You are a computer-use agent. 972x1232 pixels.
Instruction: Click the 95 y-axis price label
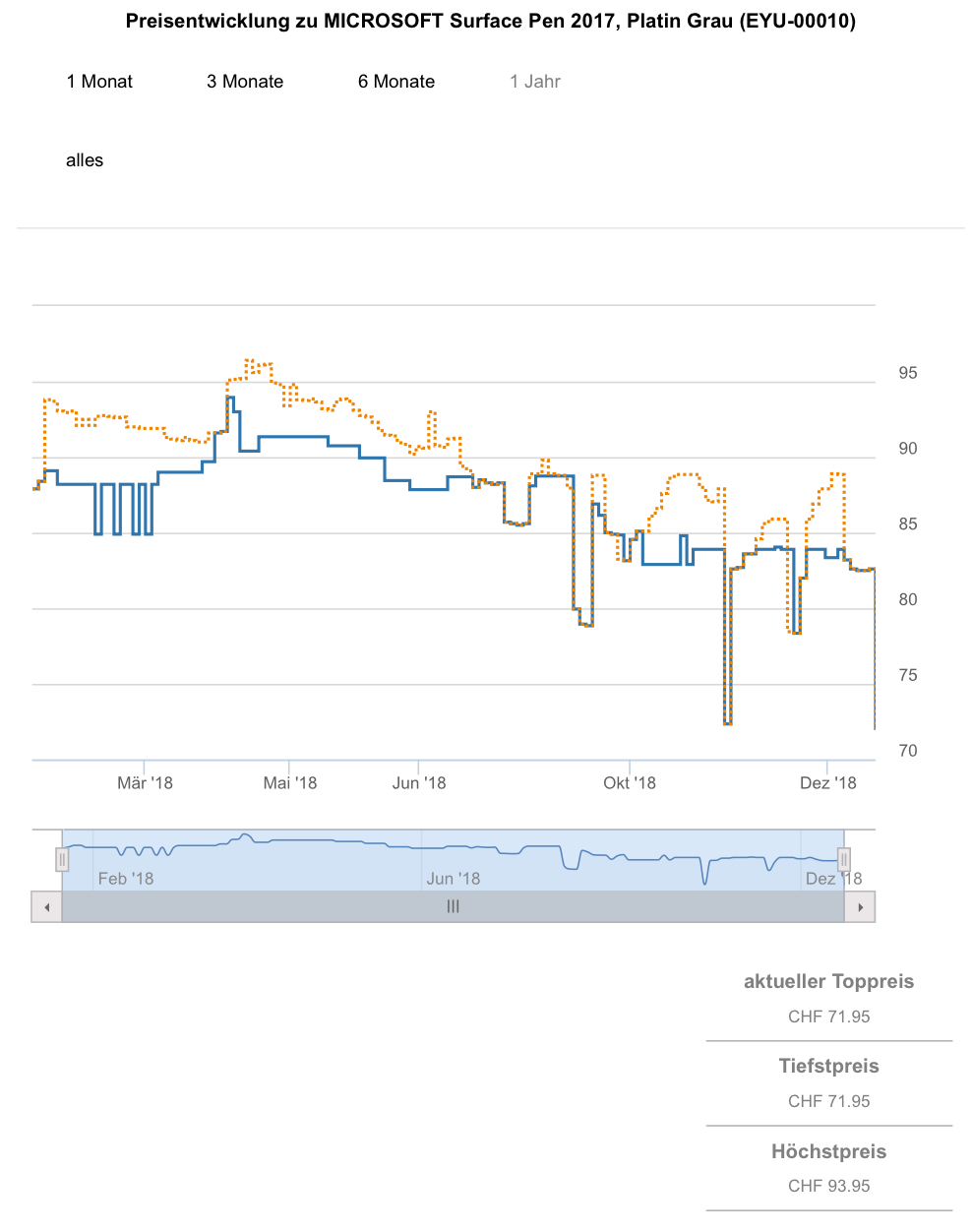click(907, 373)
